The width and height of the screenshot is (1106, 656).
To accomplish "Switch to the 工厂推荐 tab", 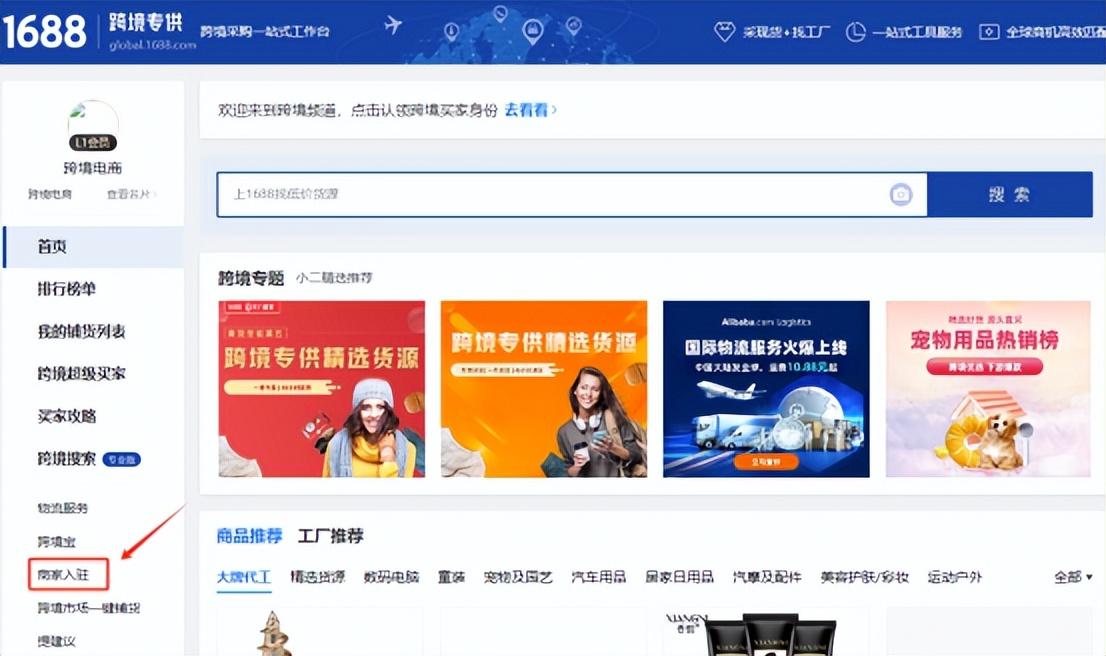I will 331,536.
